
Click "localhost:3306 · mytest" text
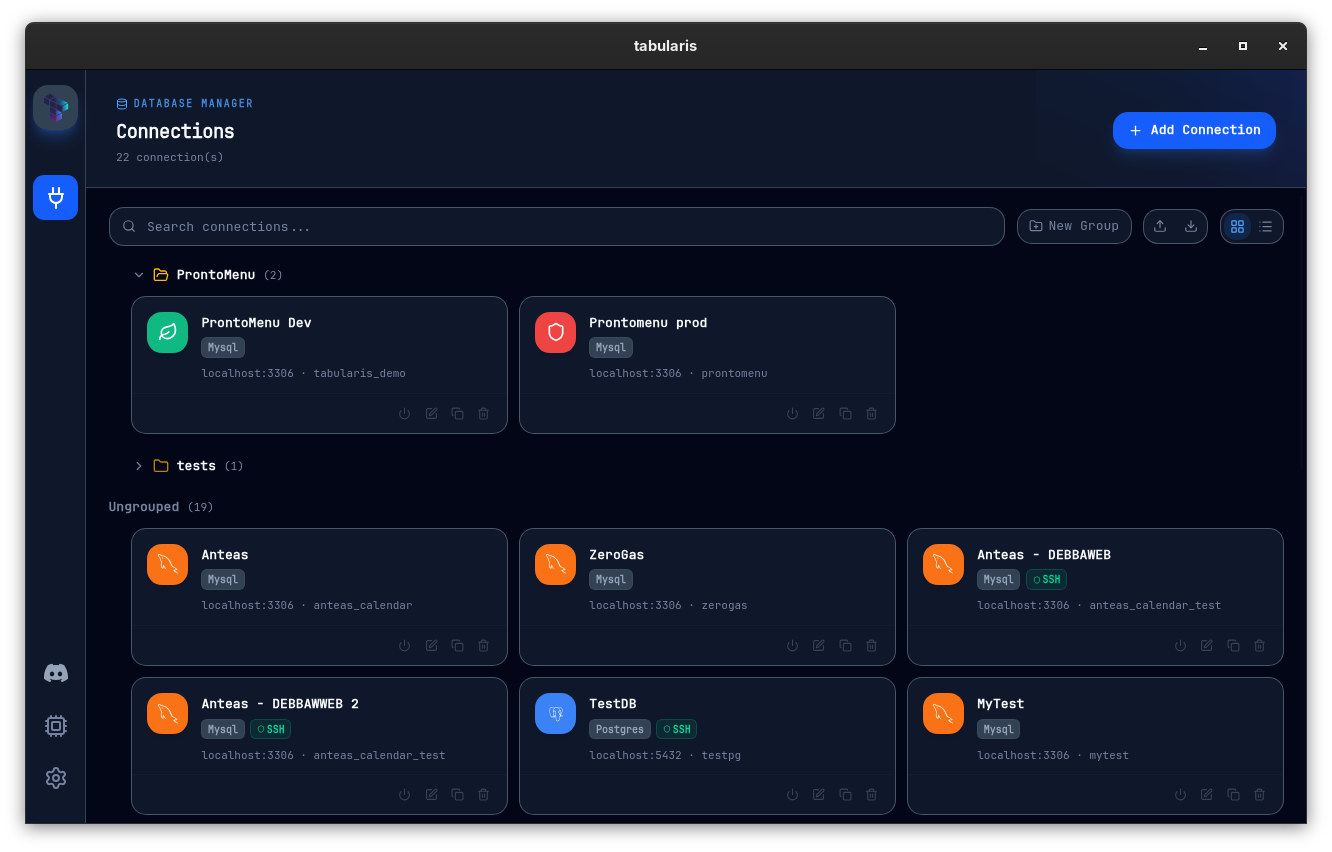point(1053,755)
